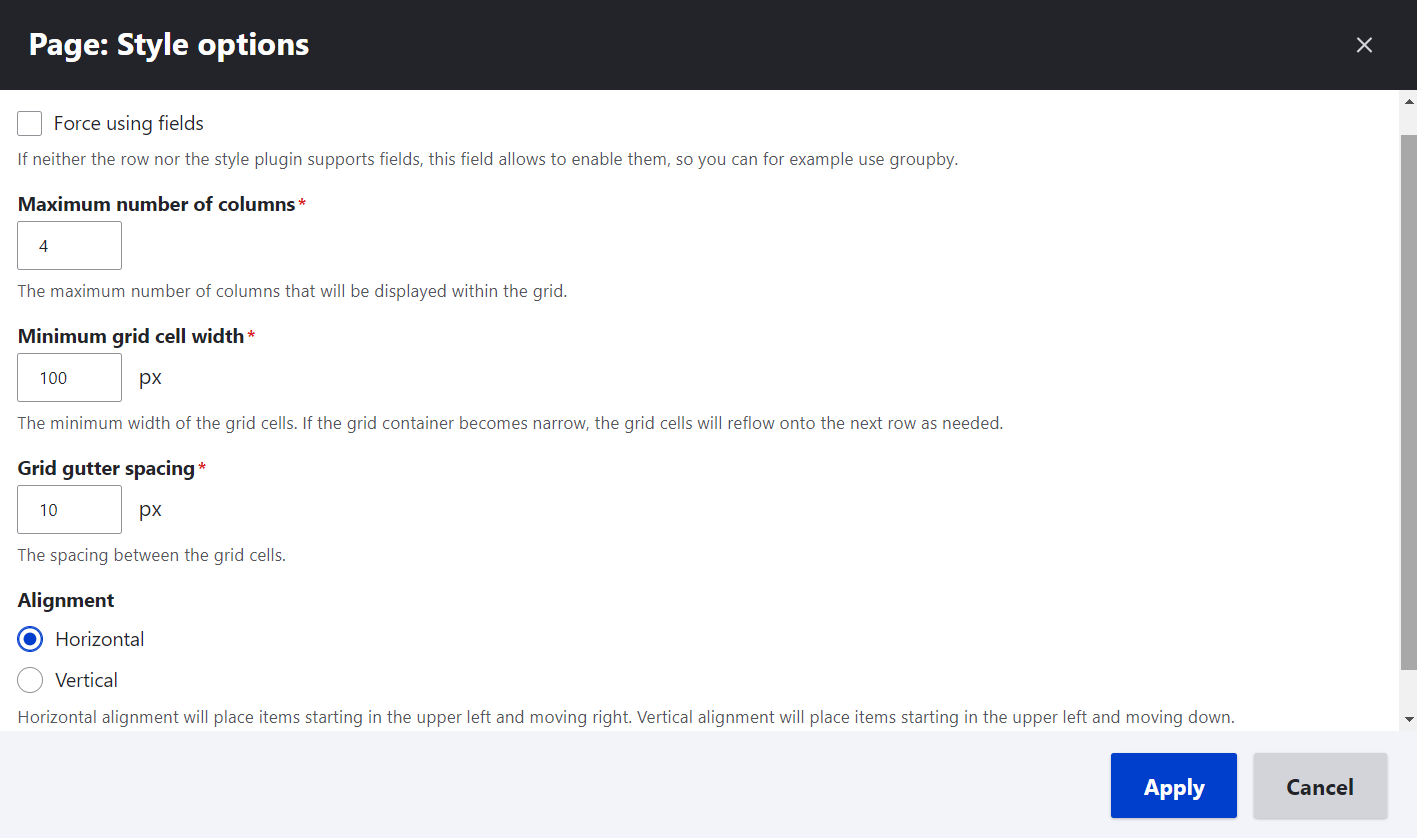Click the Page: Style options title

167,44
